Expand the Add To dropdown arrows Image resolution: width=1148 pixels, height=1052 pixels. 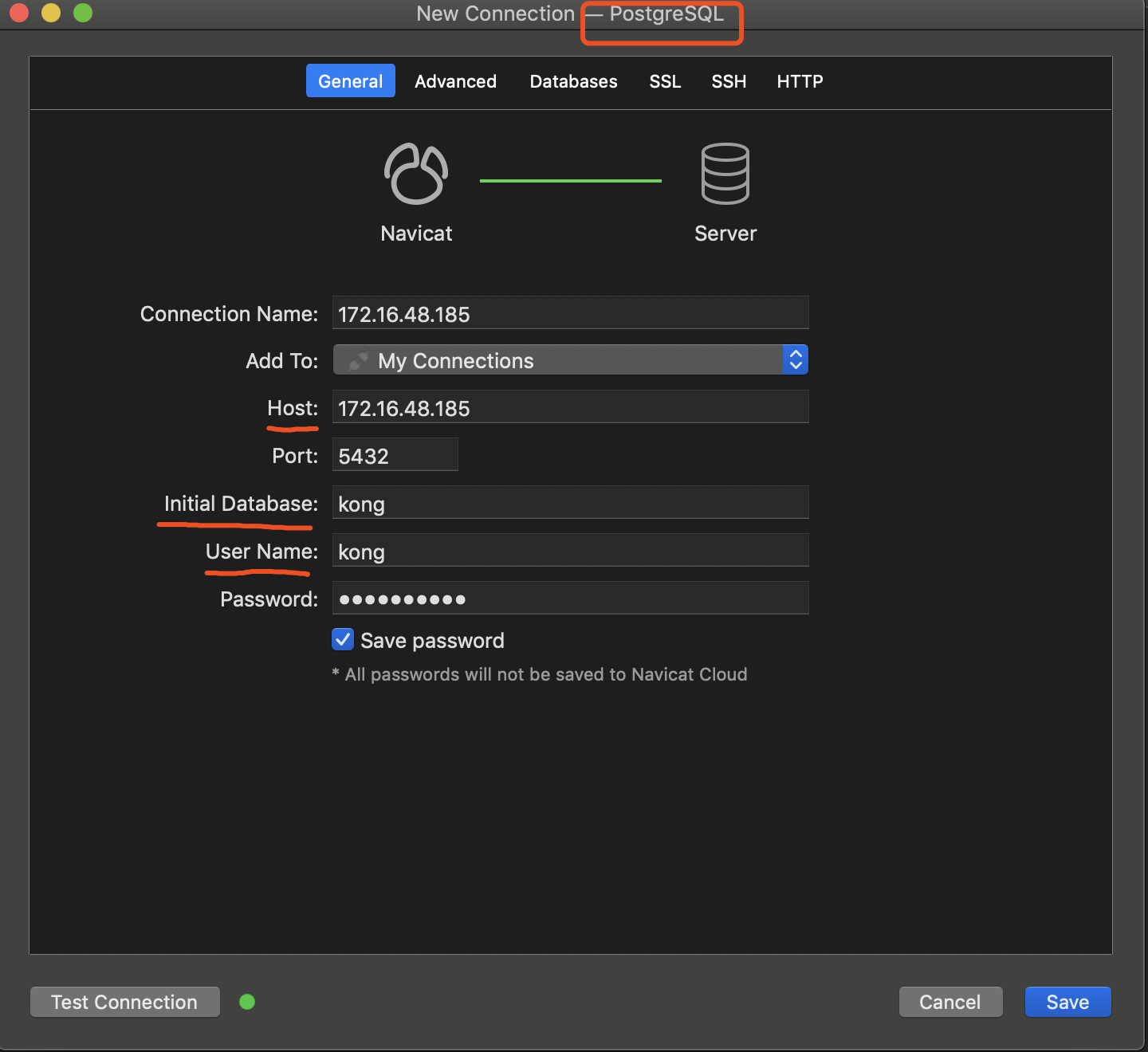(796, 359)
